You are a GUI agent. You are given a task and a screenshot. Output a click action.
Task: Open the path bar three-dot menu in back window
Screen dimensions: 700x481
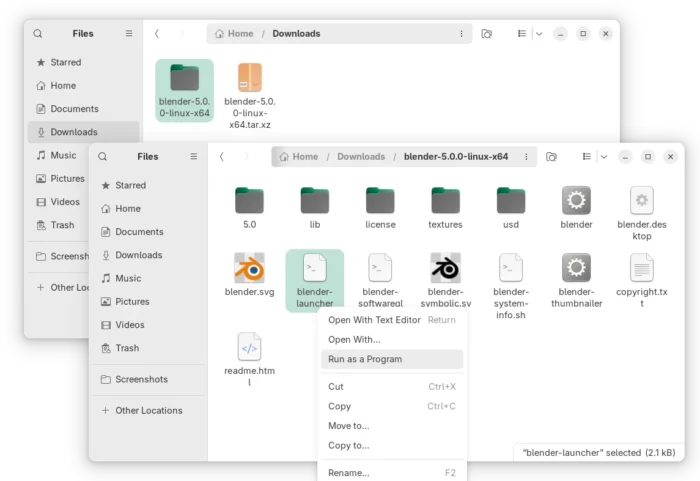click(461, 33)
